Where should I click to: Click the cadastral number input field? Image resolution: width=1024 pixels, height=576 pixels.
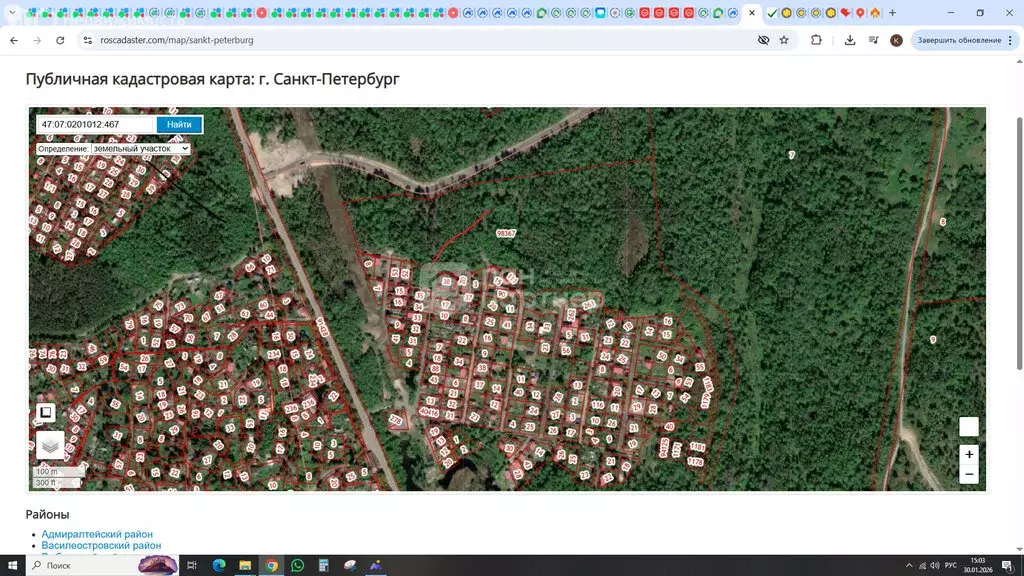coord(96,125)
